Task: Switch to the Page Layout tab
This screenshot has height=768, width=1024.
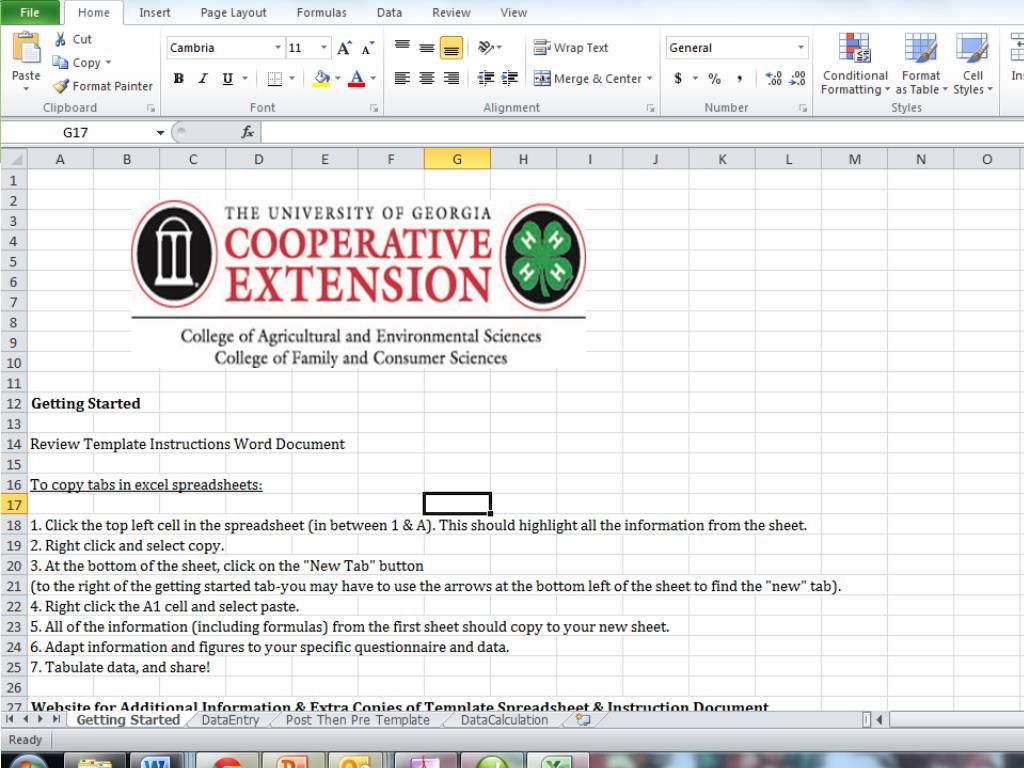Action: (x=233, y=12)
